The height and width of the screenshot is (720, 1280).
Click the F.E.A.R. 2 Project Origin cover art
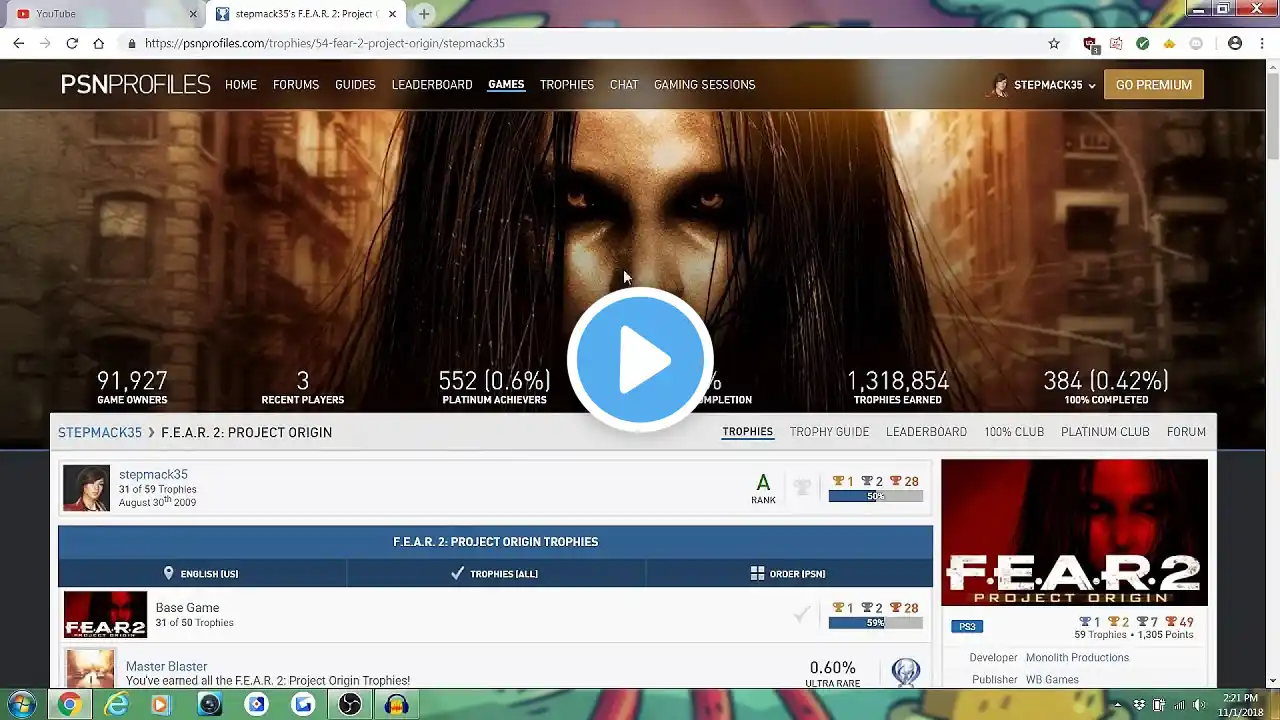tap(1074, 533)
